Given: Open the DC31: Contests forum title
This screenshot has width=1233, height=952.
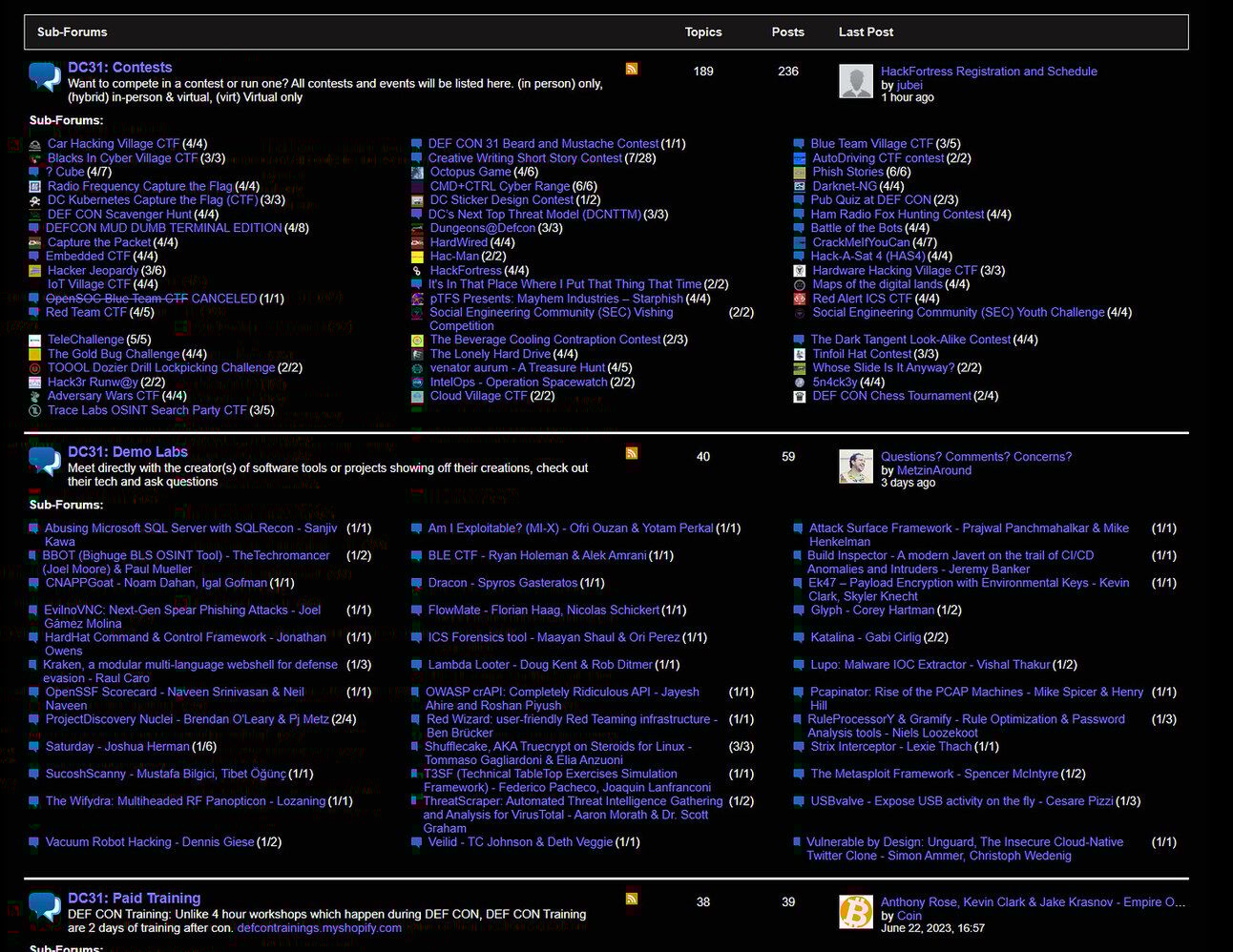Looking at the screenshot, I should [x=120, y=68].
